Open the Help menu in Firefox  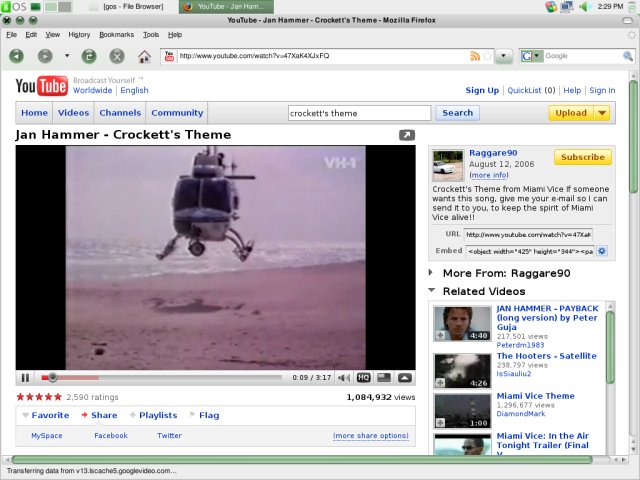[x=175, y=35]
